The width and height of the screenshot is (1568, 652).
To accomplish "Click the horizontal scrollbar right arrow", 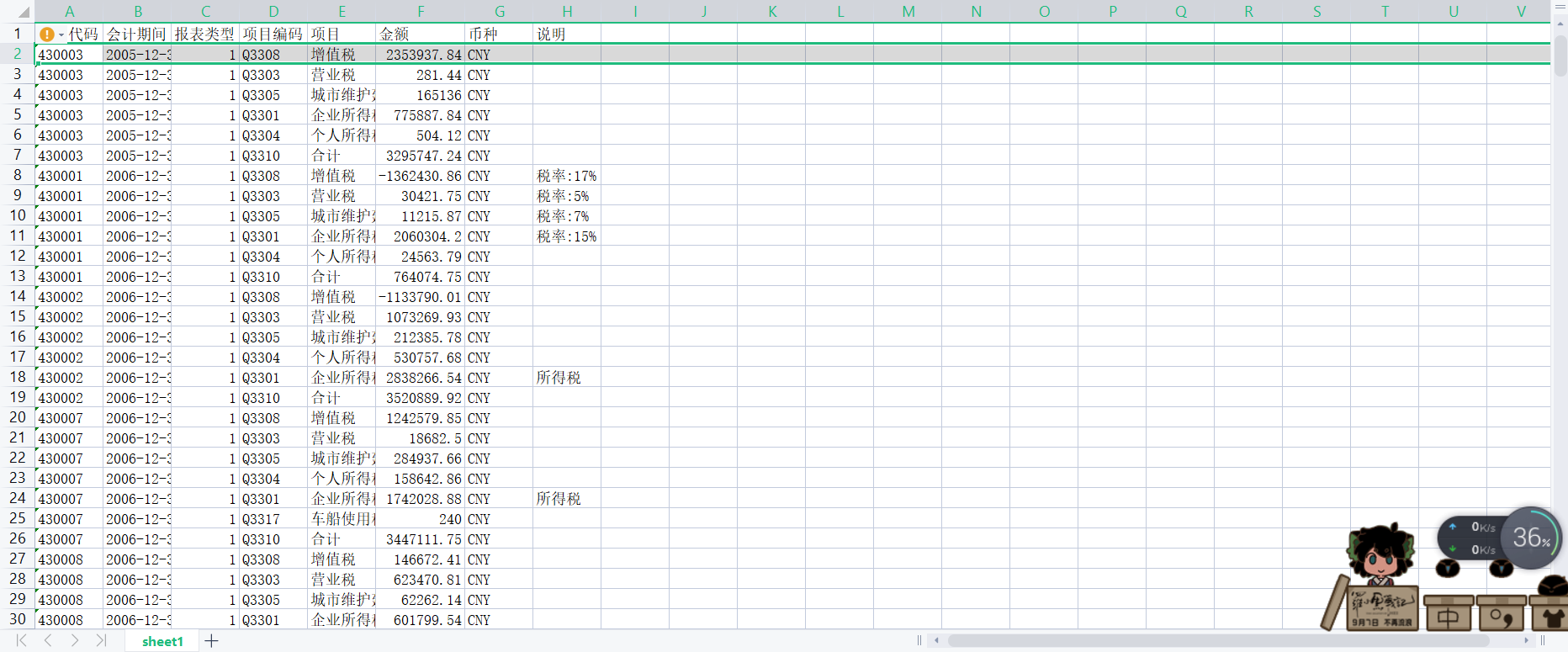I will (1526, 641).
